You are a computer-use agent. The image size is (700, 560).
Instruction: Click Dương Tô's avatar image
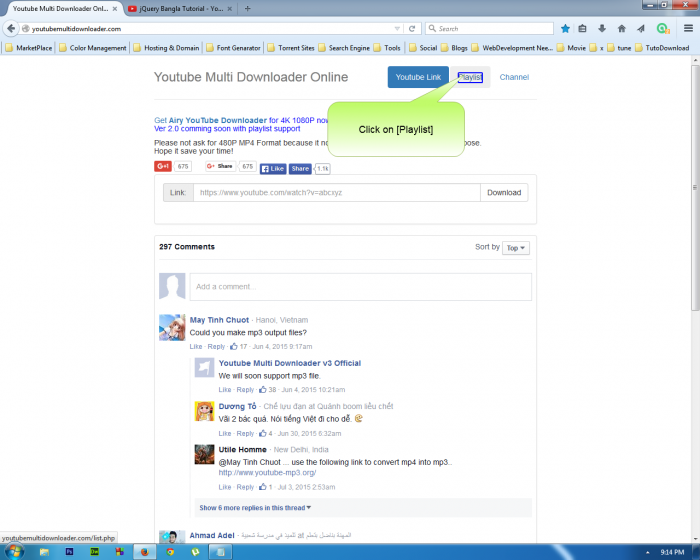(x=204, y=411)
